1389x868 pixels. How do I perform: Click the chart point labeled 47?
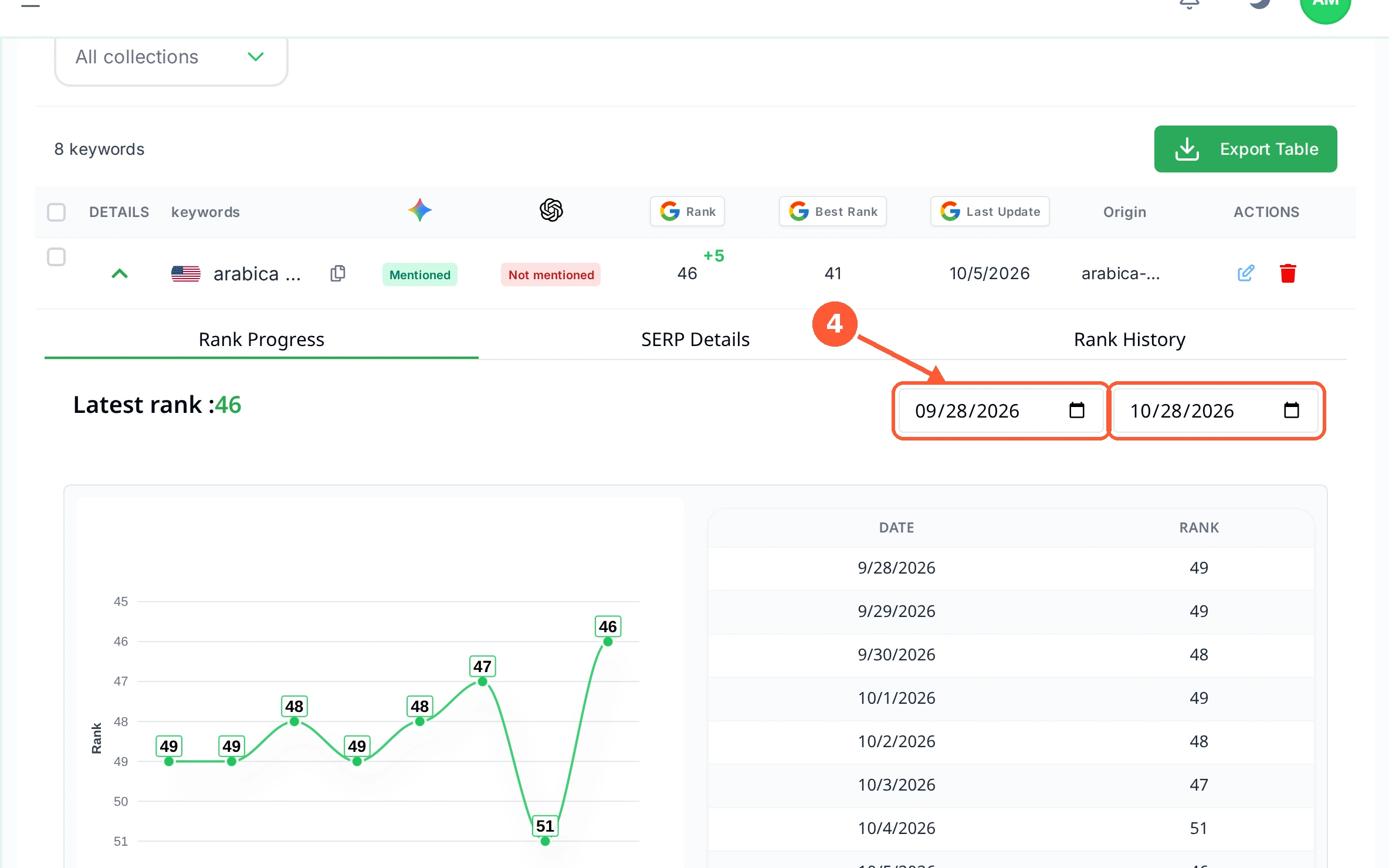coord(482,681)
